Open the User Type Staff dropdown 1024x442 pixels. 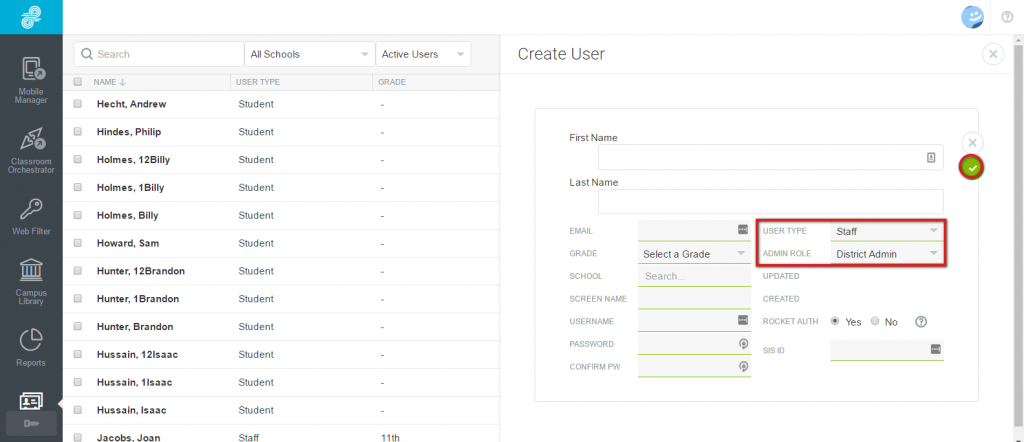[887, 231]
